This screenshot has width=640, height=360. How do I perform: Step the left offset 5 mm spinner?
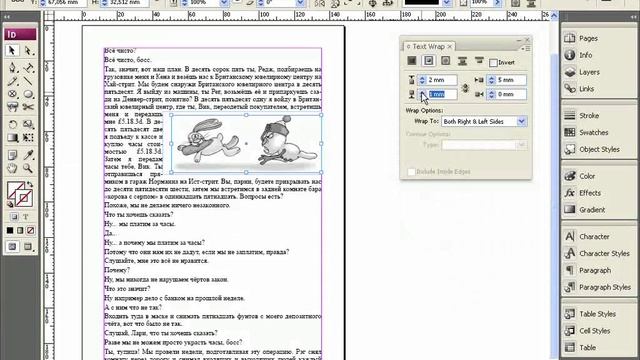(491, 80)
